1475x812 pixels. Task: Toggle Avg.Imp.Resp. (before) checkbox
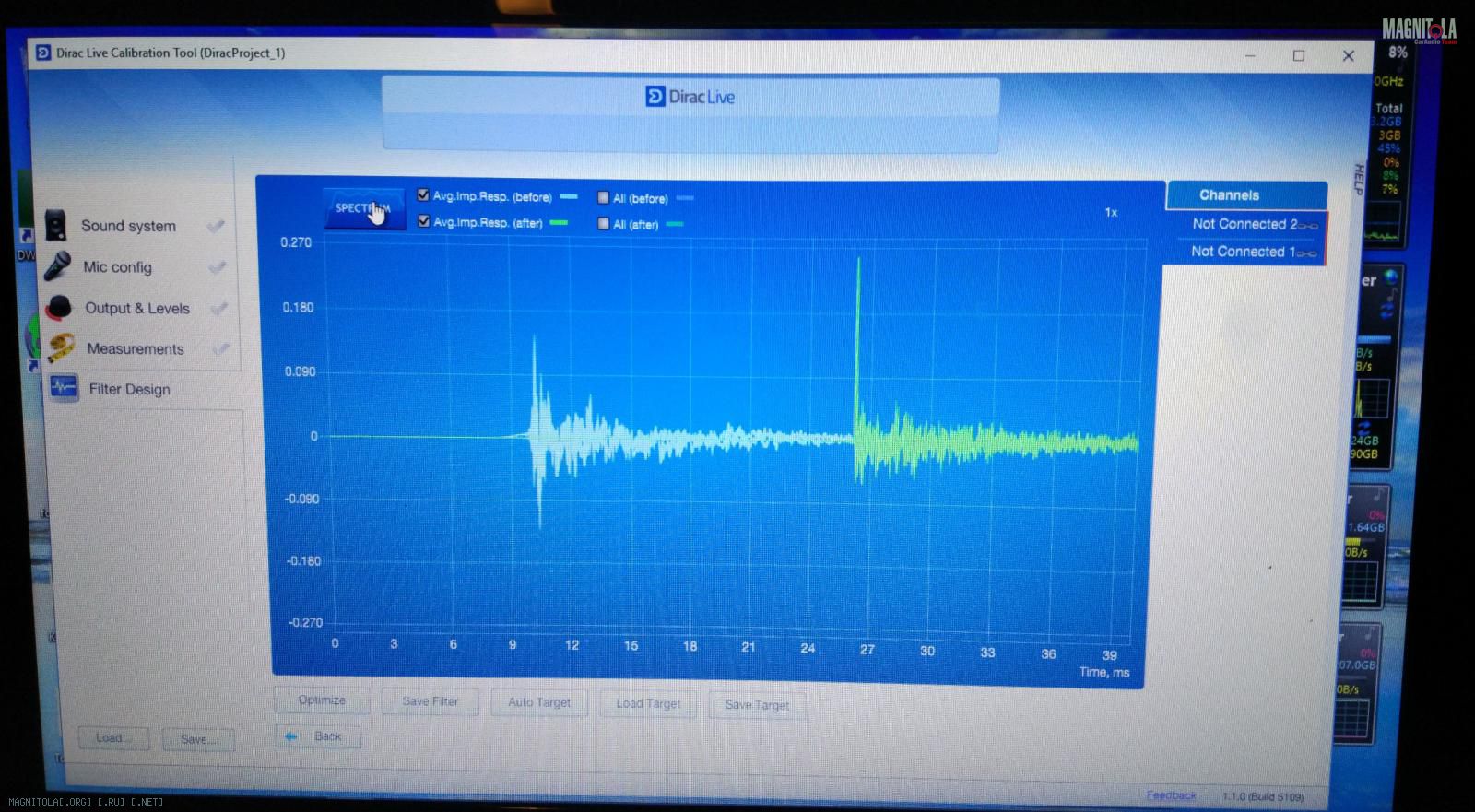[423, 195]
